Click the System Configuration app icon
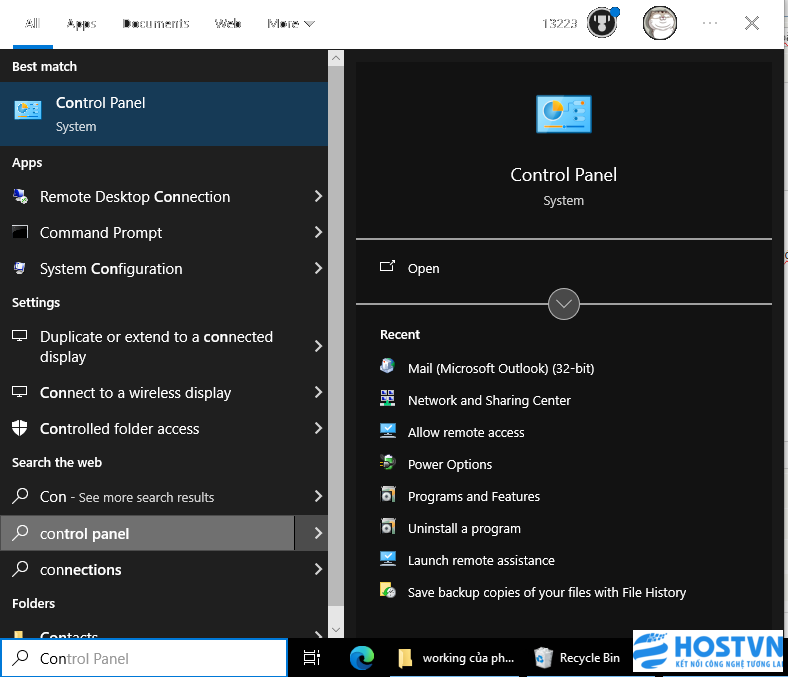This screenshot has width=788, height=677. tap(20, 268)
